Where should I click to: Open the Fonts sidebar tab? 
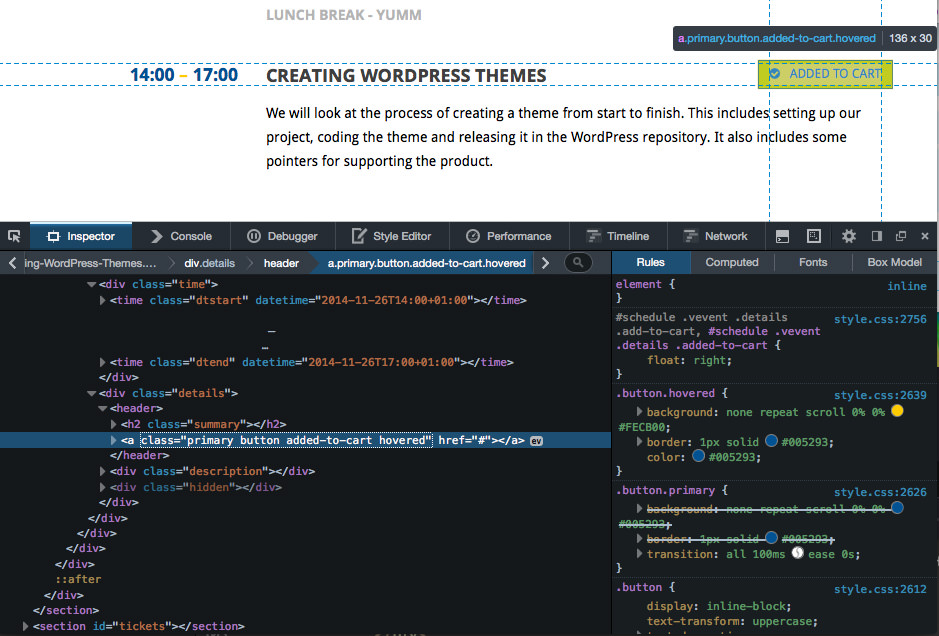[x=813, y=262]
